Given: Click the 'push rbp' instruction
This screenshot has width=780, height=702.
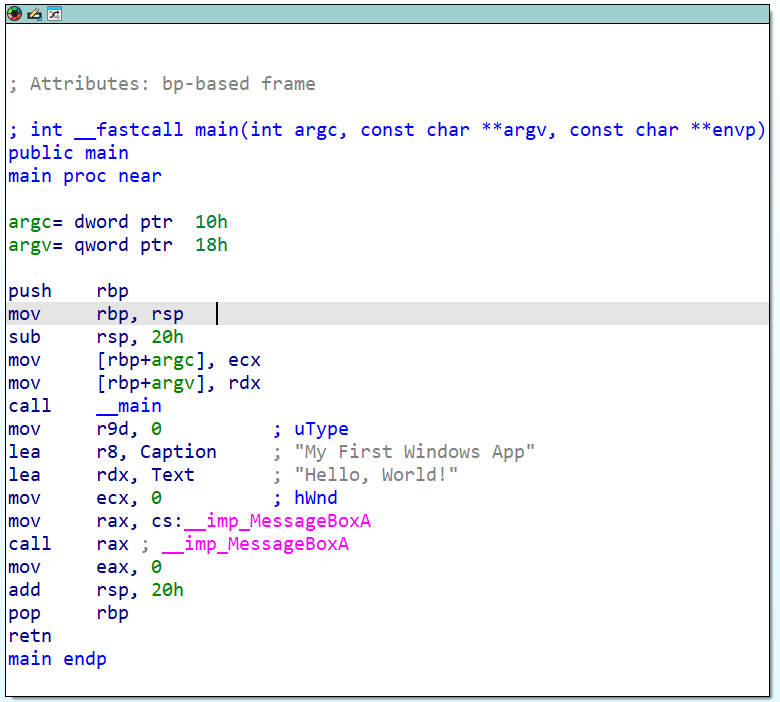Looking at the screenshot, I should pyautogui.click(x=68, y=291).
